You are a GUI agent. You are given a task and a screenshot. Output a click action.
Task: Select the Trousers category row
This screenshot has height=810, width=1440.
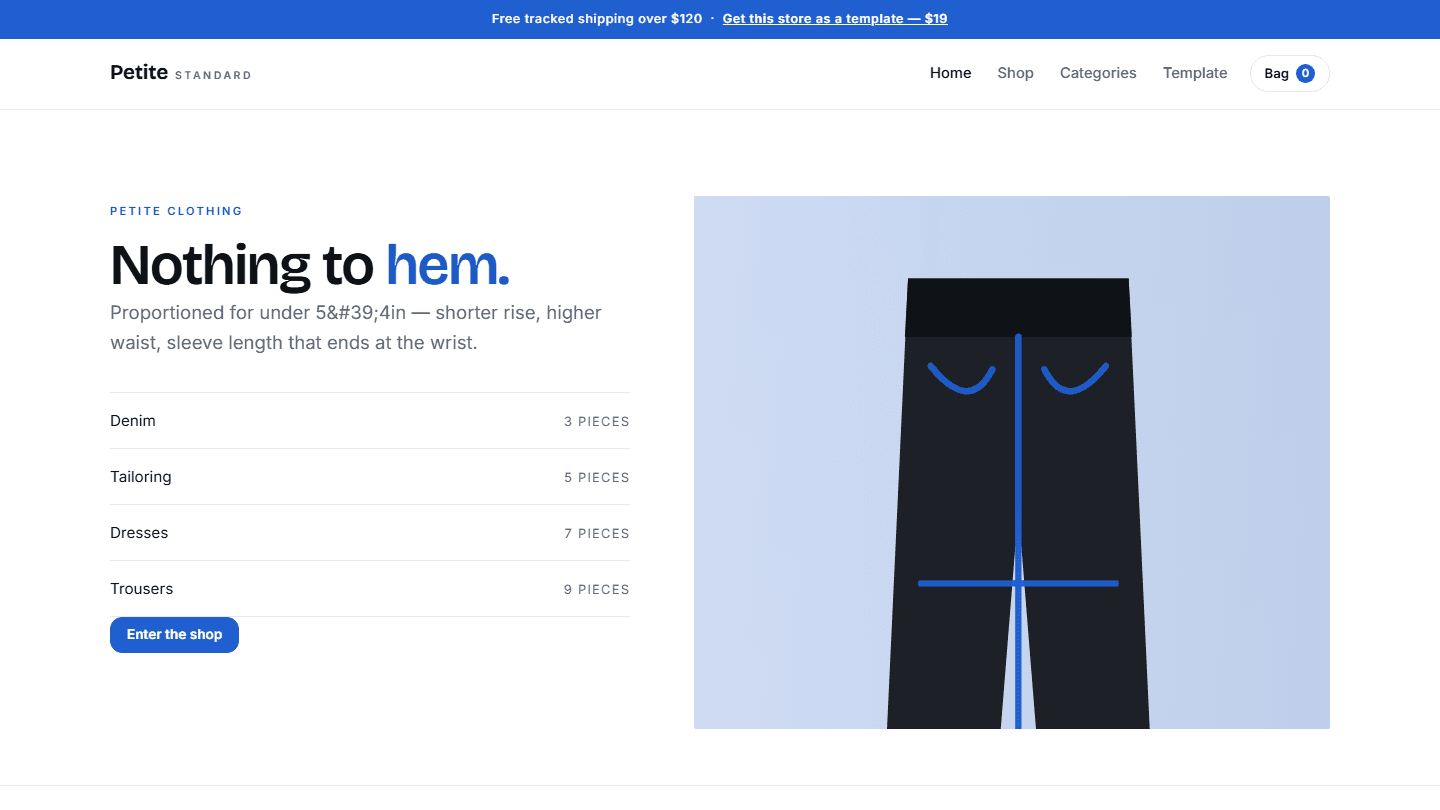coord(370,589)
